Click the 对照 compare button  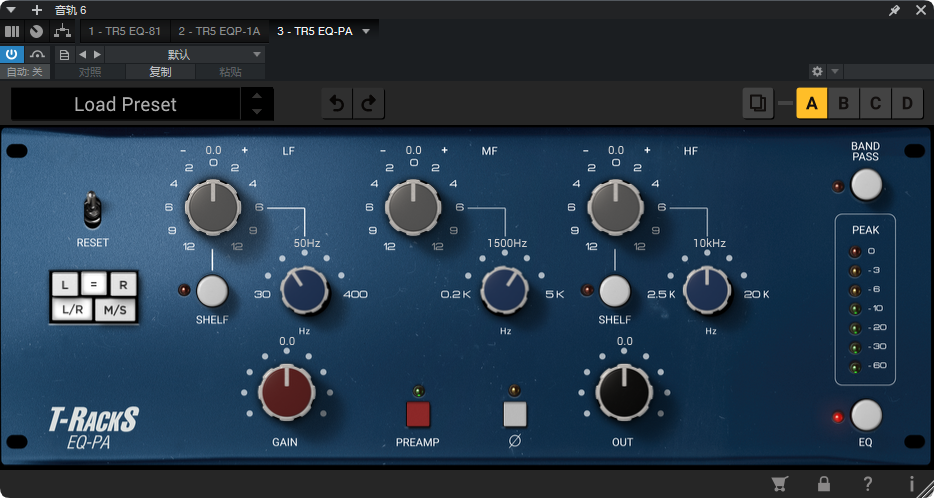(x=90, y=72)
